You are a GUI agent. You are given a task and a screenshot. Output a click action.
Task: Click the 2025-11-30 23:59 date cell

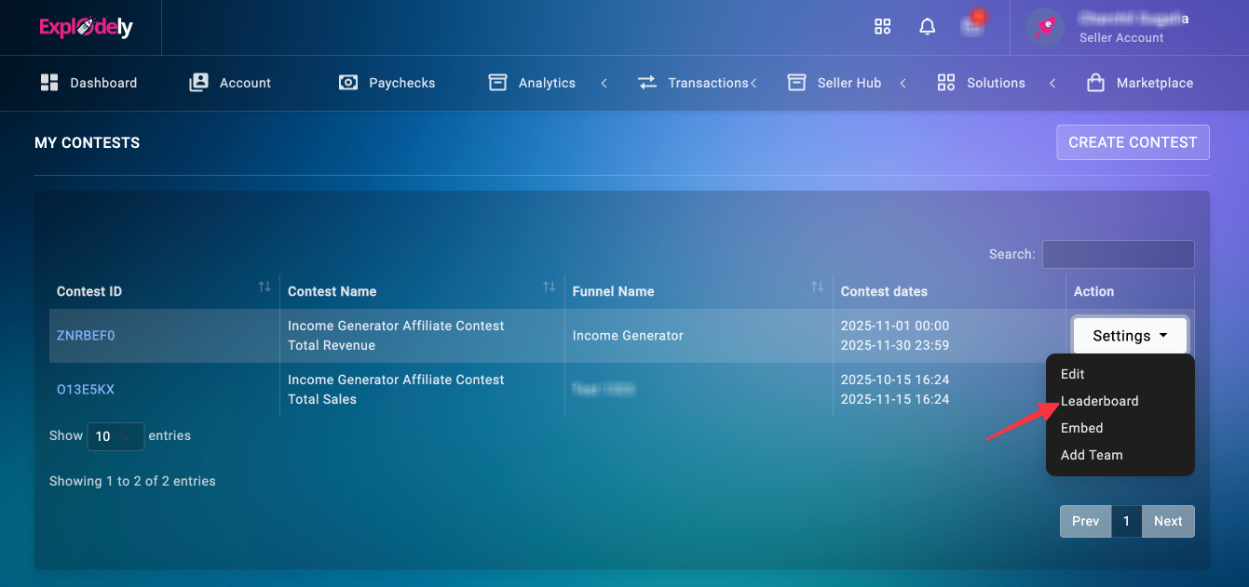(895, 346)
